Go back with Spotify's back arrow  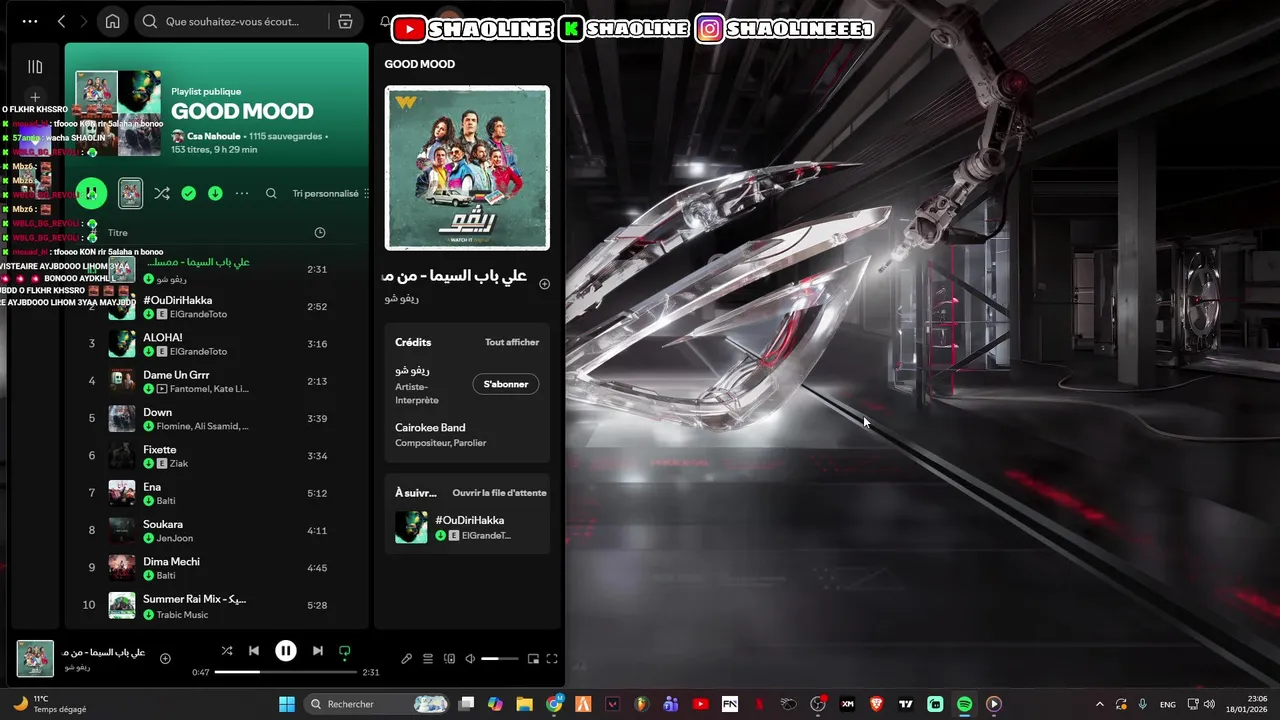(x=61, y=21)
